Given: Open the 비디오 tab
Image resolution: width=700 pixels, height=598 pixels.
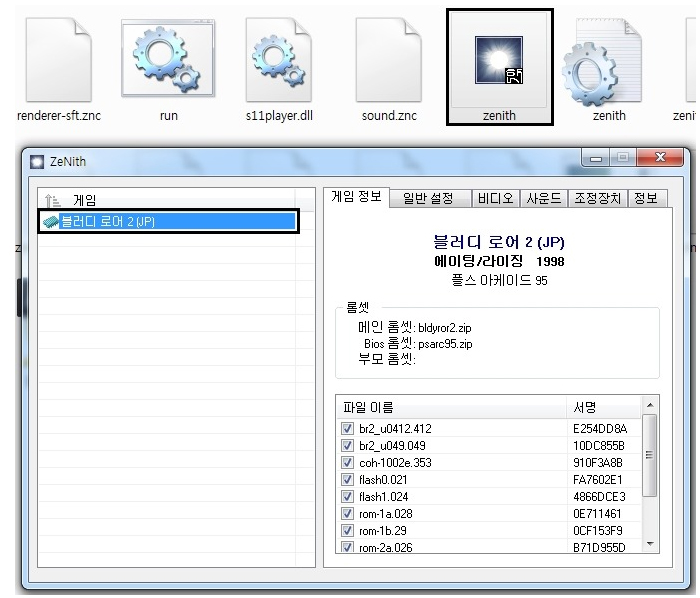Looking at the screenshot, I should coord(495,198).
